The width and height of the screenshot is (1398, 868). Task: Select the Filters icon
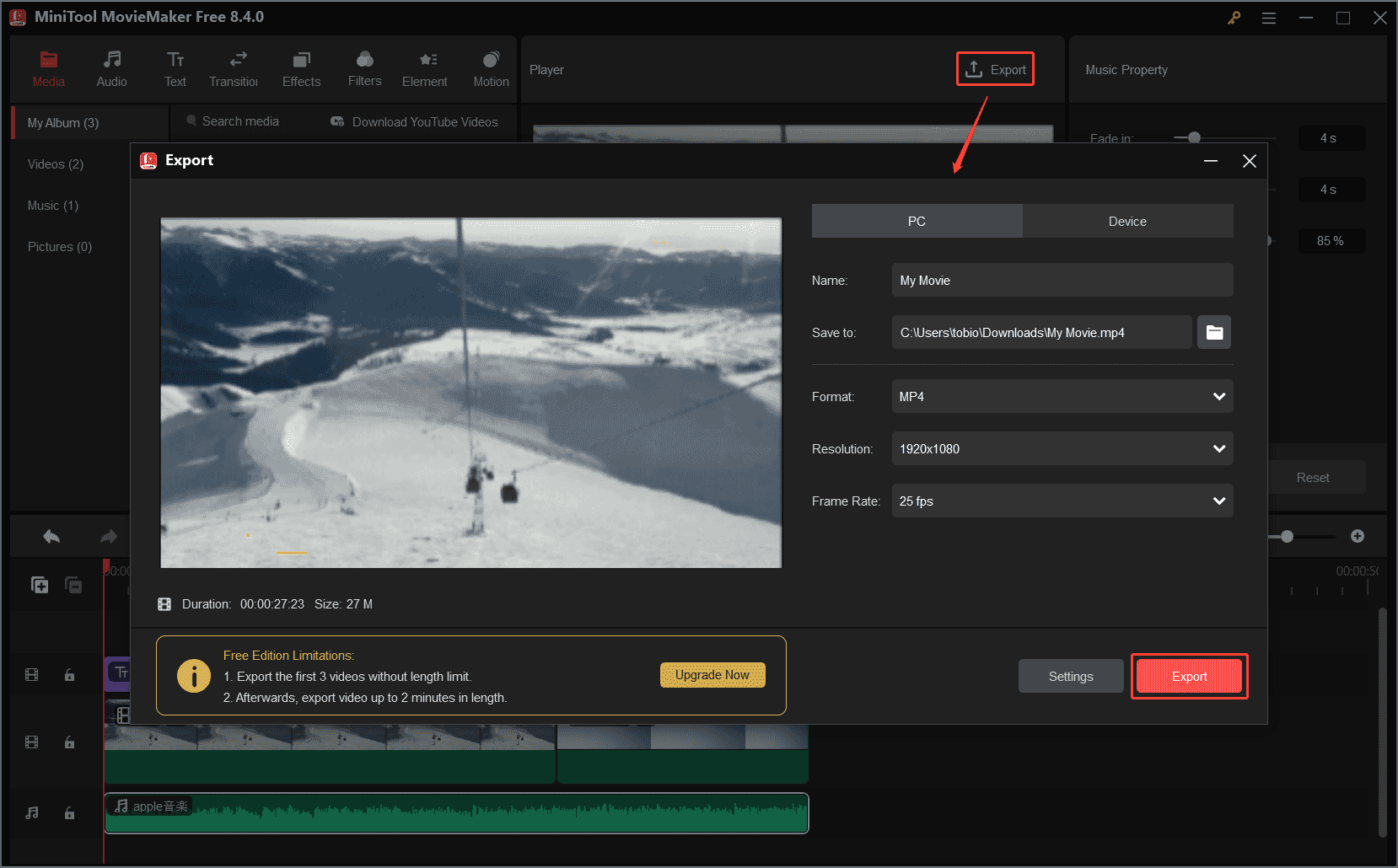tap(364, 67)
